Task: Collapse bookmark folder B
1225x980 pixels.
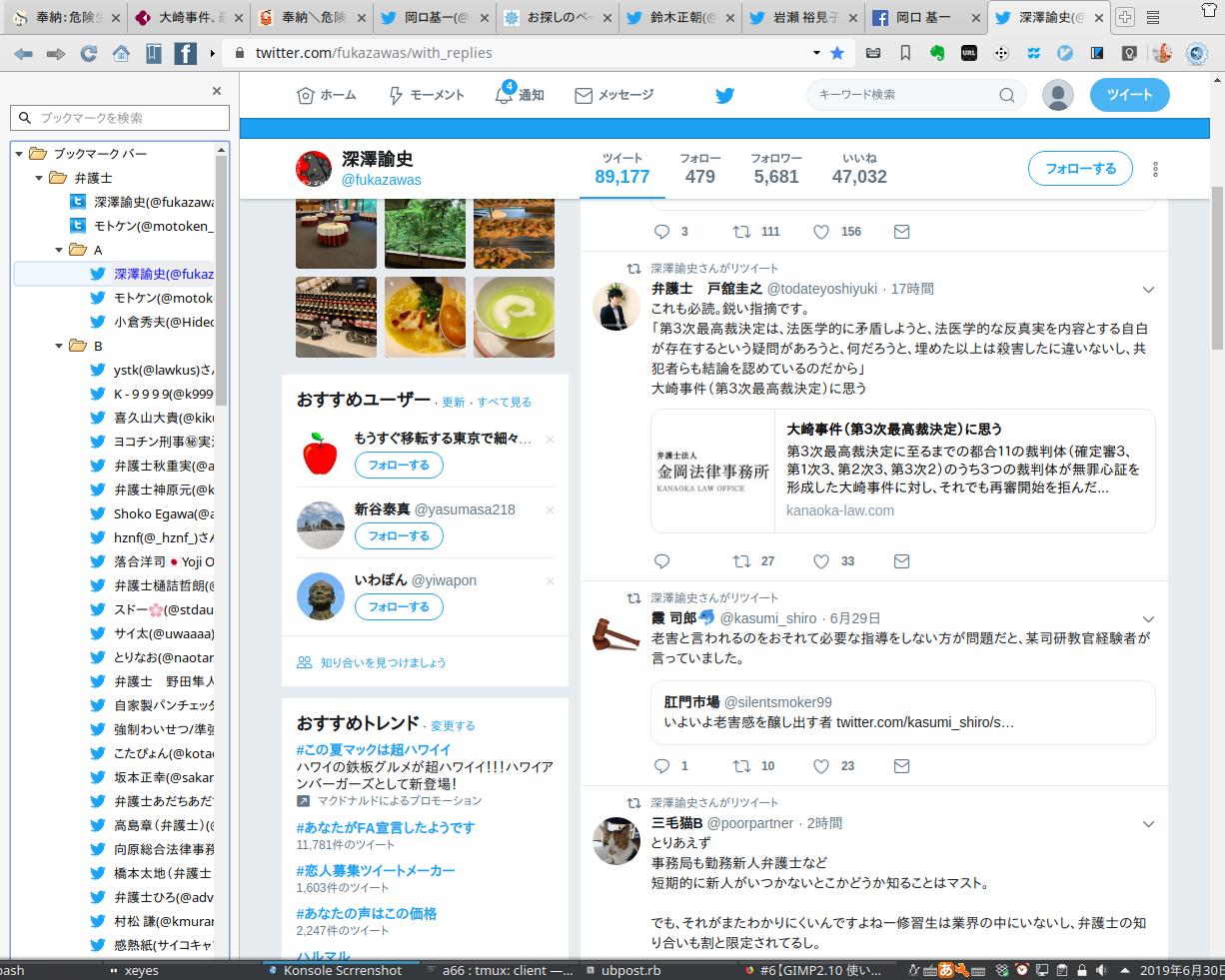Action: point(59,346)
